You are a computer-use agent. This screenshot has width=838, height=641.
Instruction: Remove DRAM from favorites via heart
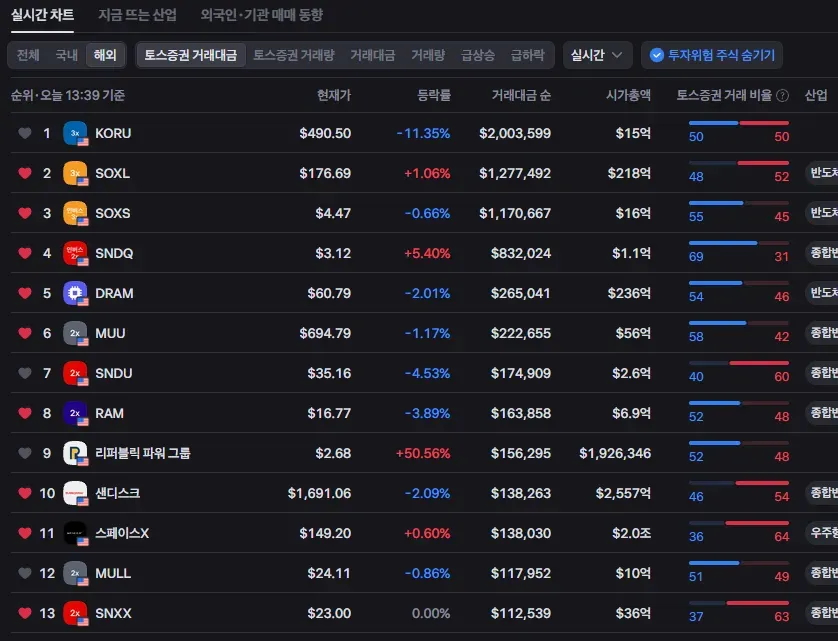[25, 294]
